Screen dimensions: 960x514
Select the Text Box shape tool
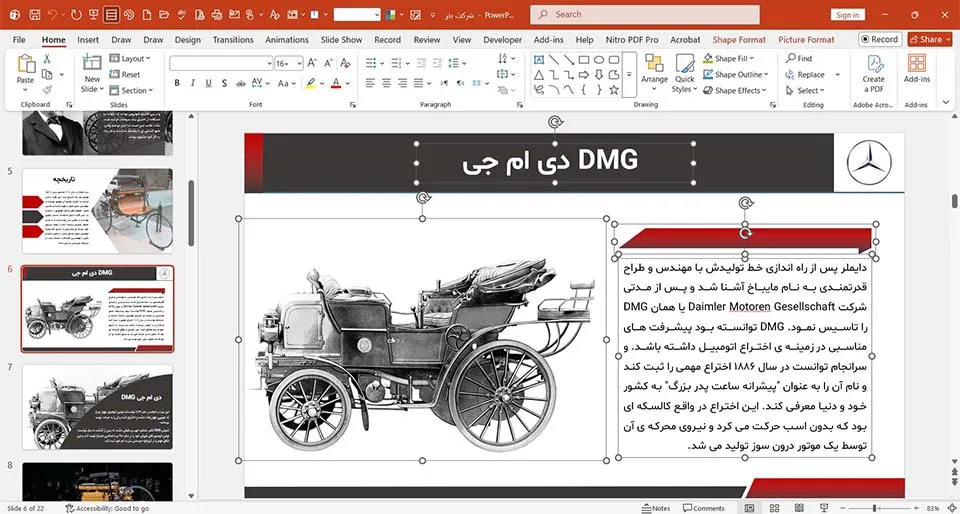tap(539, 59)
